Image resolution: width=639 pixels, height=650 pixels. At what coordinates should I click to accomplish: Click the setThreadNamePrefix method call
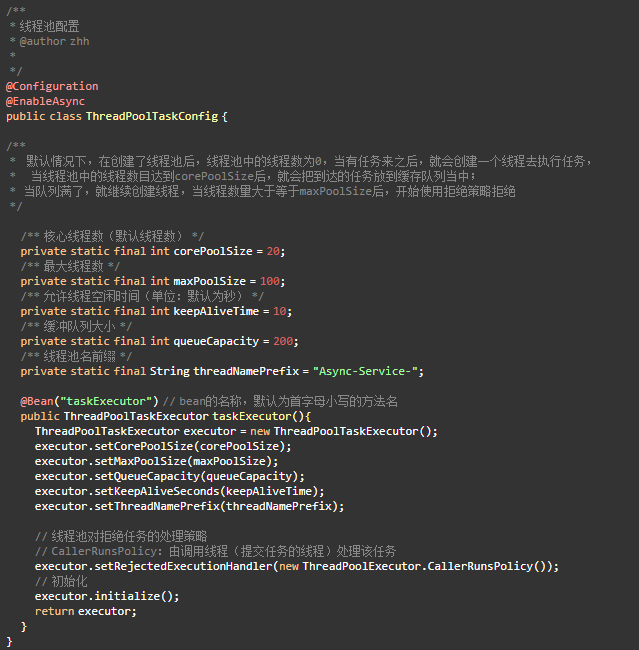point(158,506)
